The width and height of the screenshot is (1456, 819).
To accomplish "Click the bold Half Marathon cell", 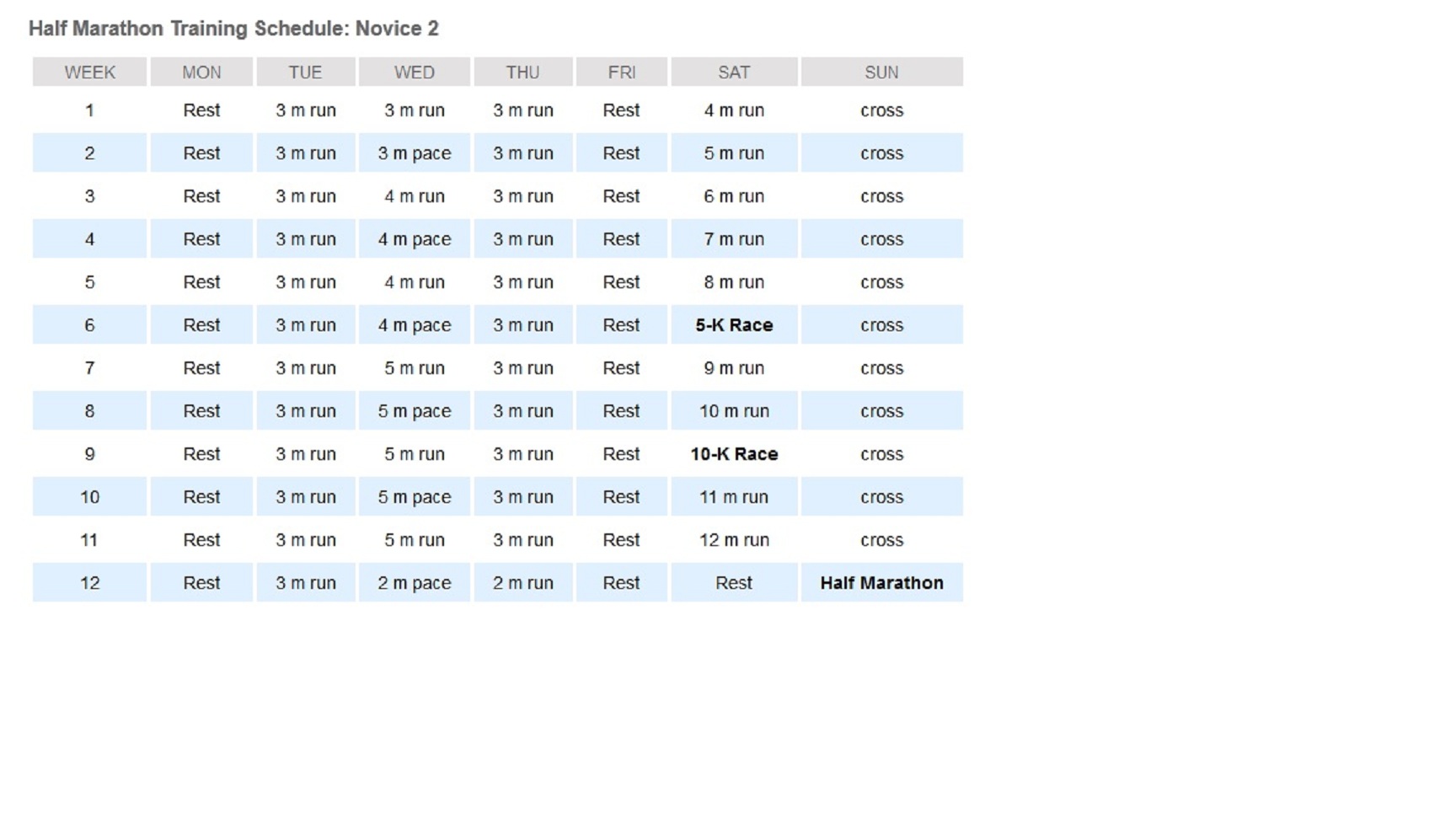I will [881, 583].
